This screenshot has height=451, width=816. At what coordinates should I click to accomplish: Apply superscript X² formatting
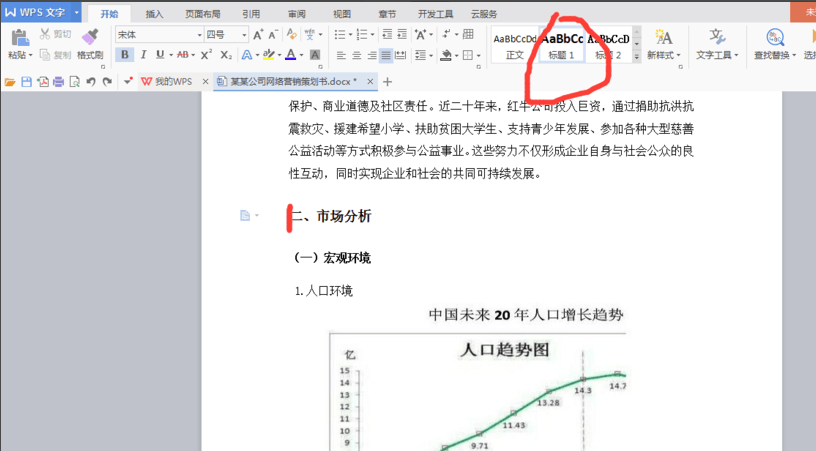coord(206,55)
